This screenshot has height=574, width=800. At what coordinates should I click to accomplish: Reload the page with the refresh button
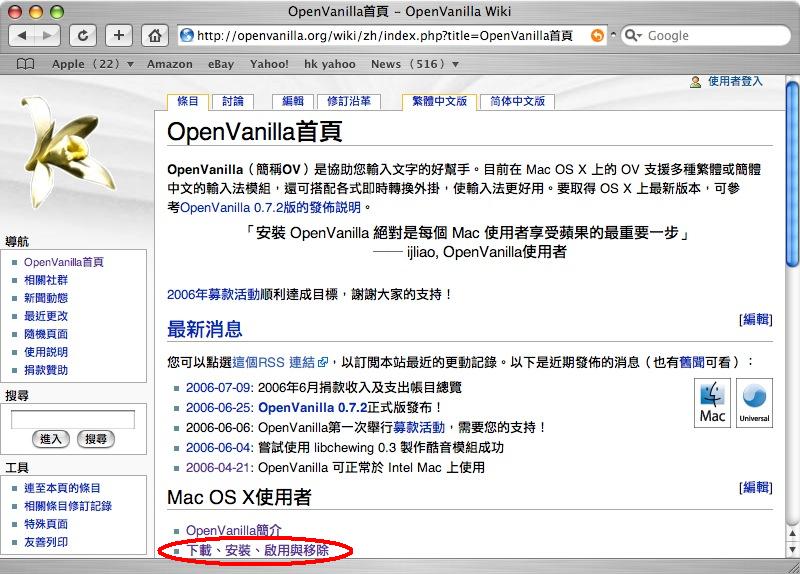pyautogui.click(x=83, y=35)
